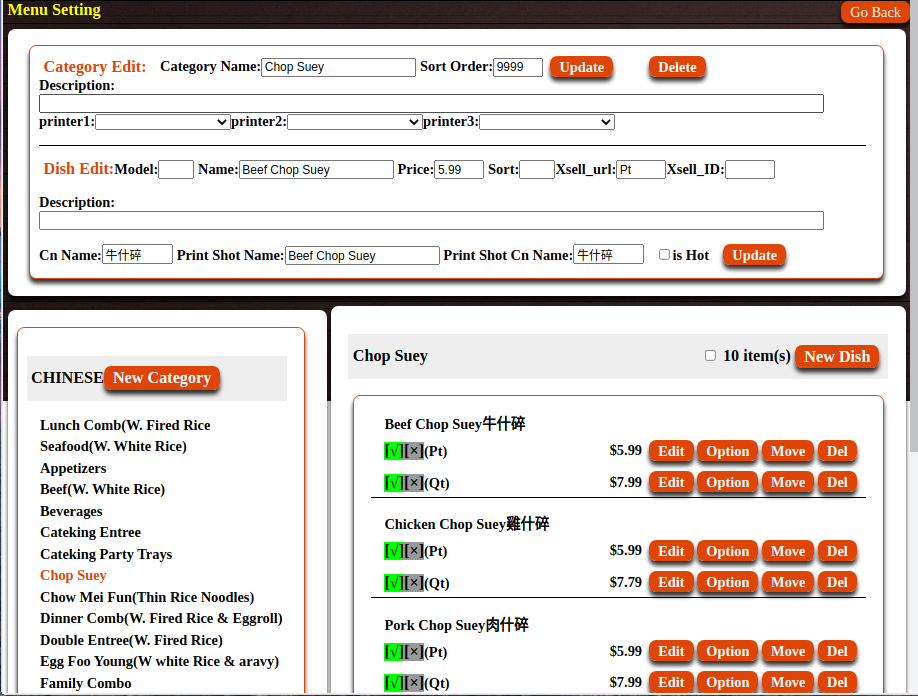Click gray X icon for Chicken Chop Suey Qt
918x696 pixels.
tap(414, 583)
